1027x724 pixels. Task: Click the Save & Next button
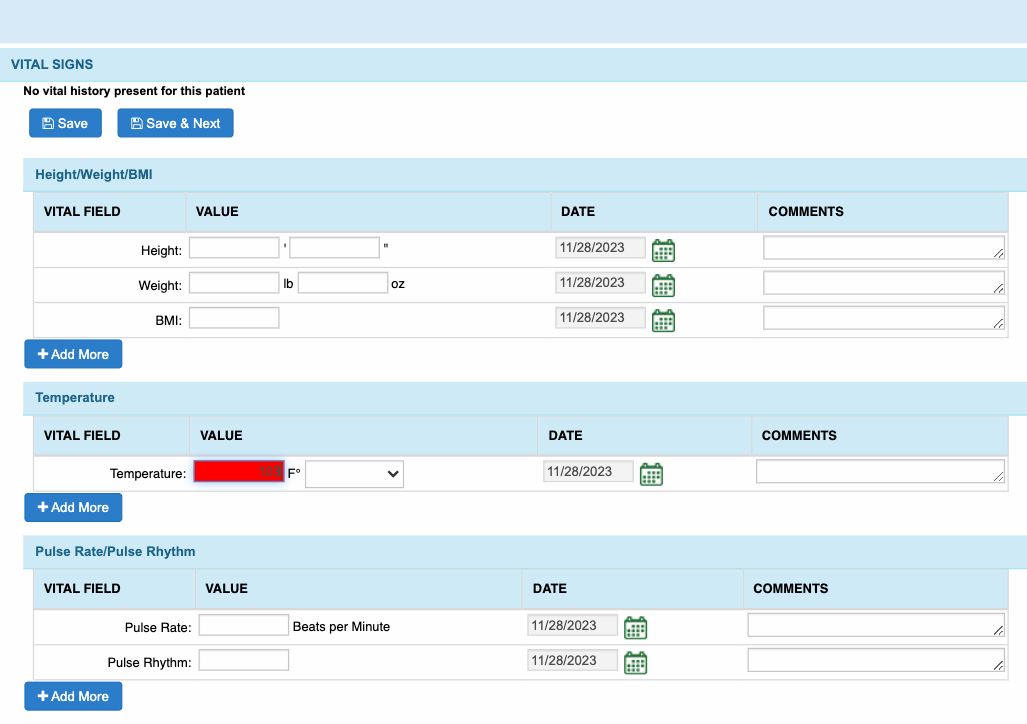tap(175, 123)
